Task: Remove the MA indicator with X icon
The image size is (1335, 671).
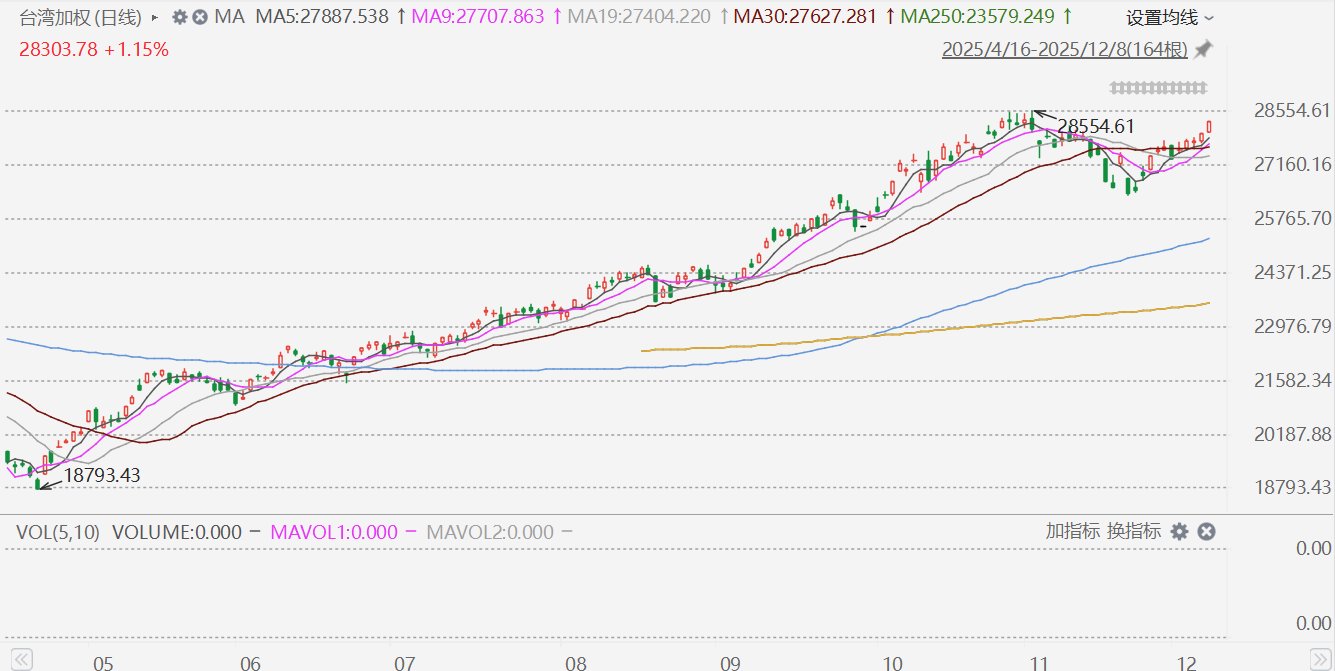Action: [x=201, y=17]
